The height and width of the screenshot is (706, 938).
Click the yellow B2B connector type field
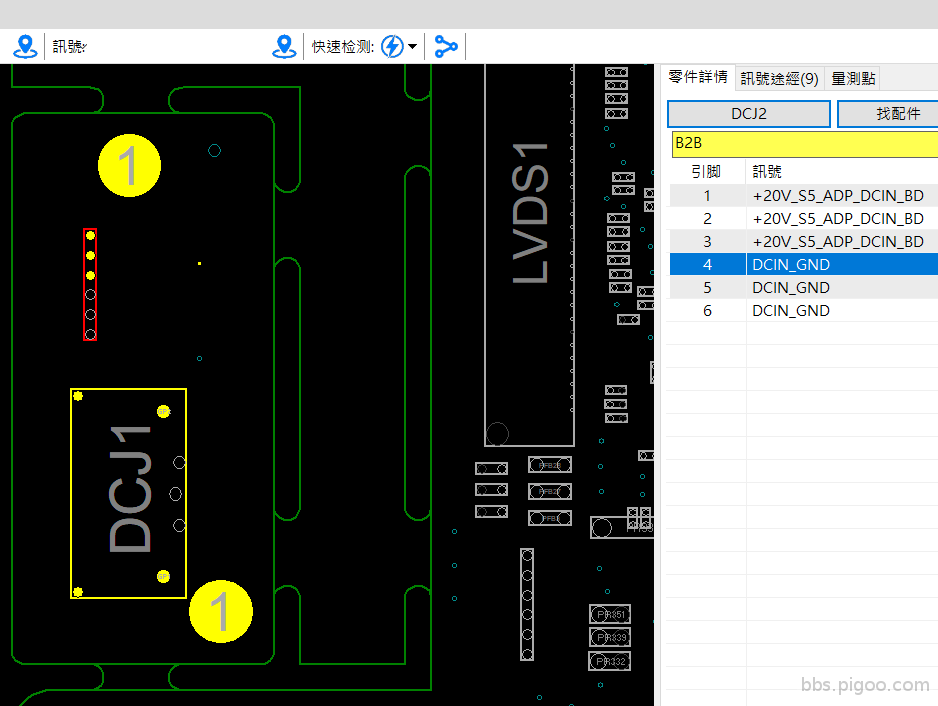800,143
